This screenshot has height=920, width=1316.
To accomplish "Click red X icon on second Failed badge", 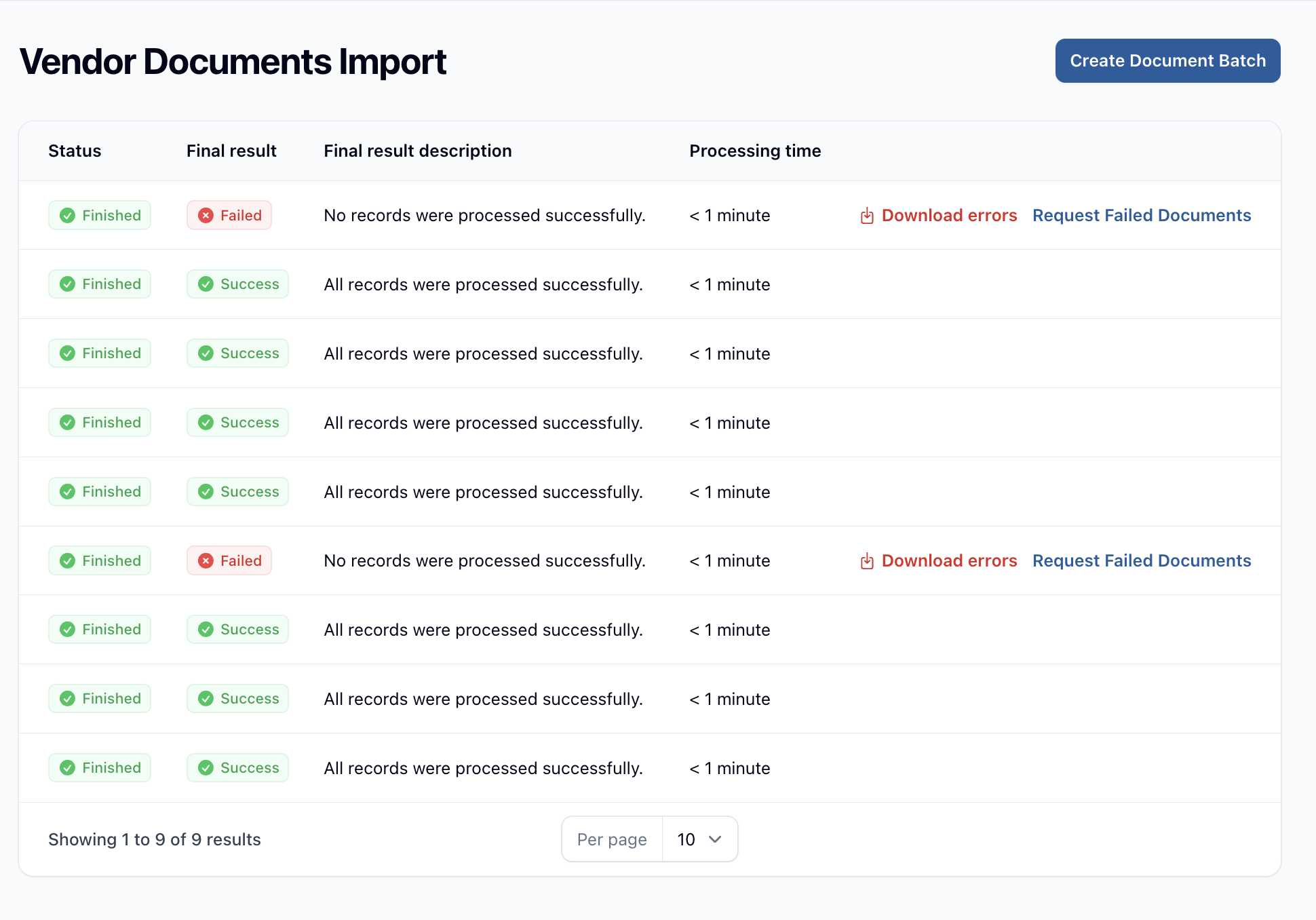I will [x=206, y=561].
